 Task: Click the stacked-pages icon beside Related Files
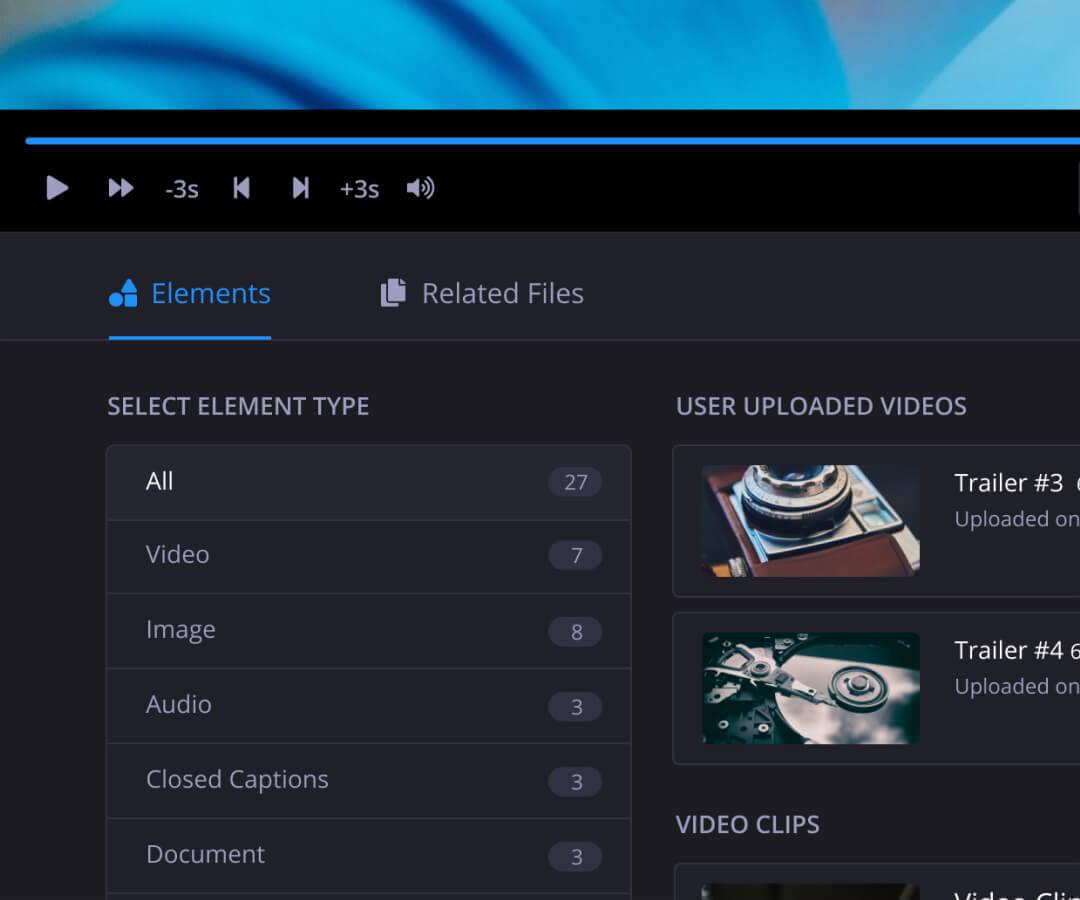pyautogui.click(x=392, y=293)
